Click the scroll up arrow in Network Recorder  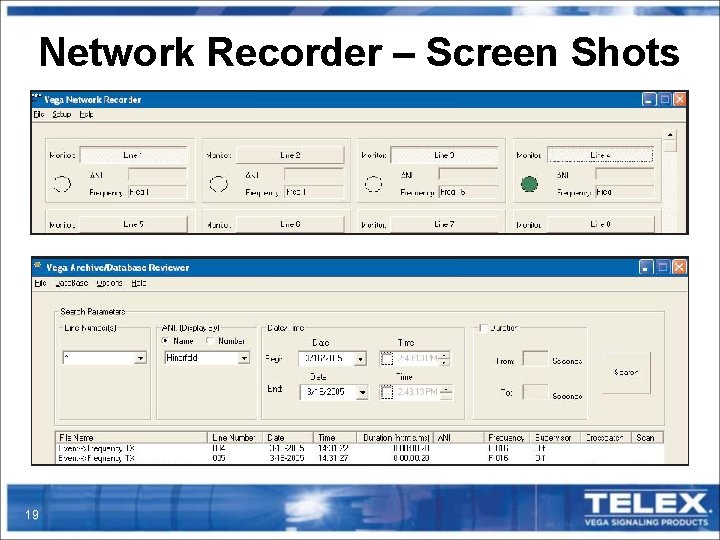pos(670,135)
